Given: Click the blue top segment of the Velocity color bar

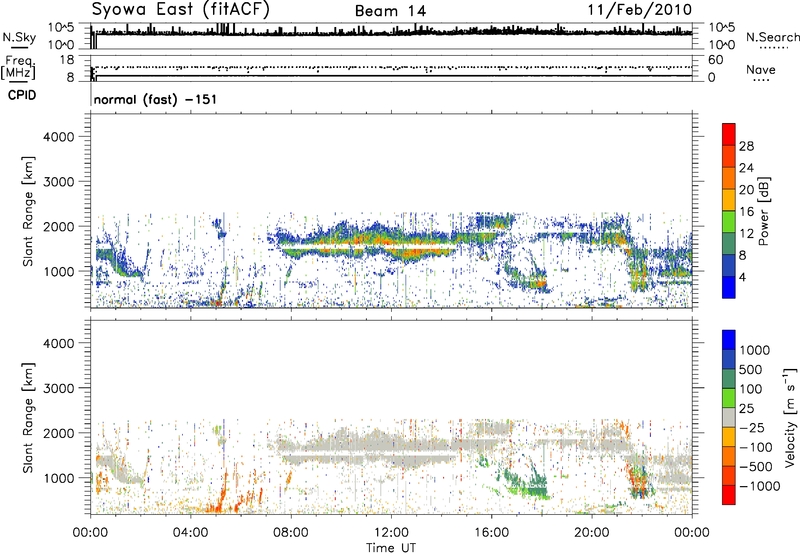Looking at the screenshot, I should coord(729,340).
